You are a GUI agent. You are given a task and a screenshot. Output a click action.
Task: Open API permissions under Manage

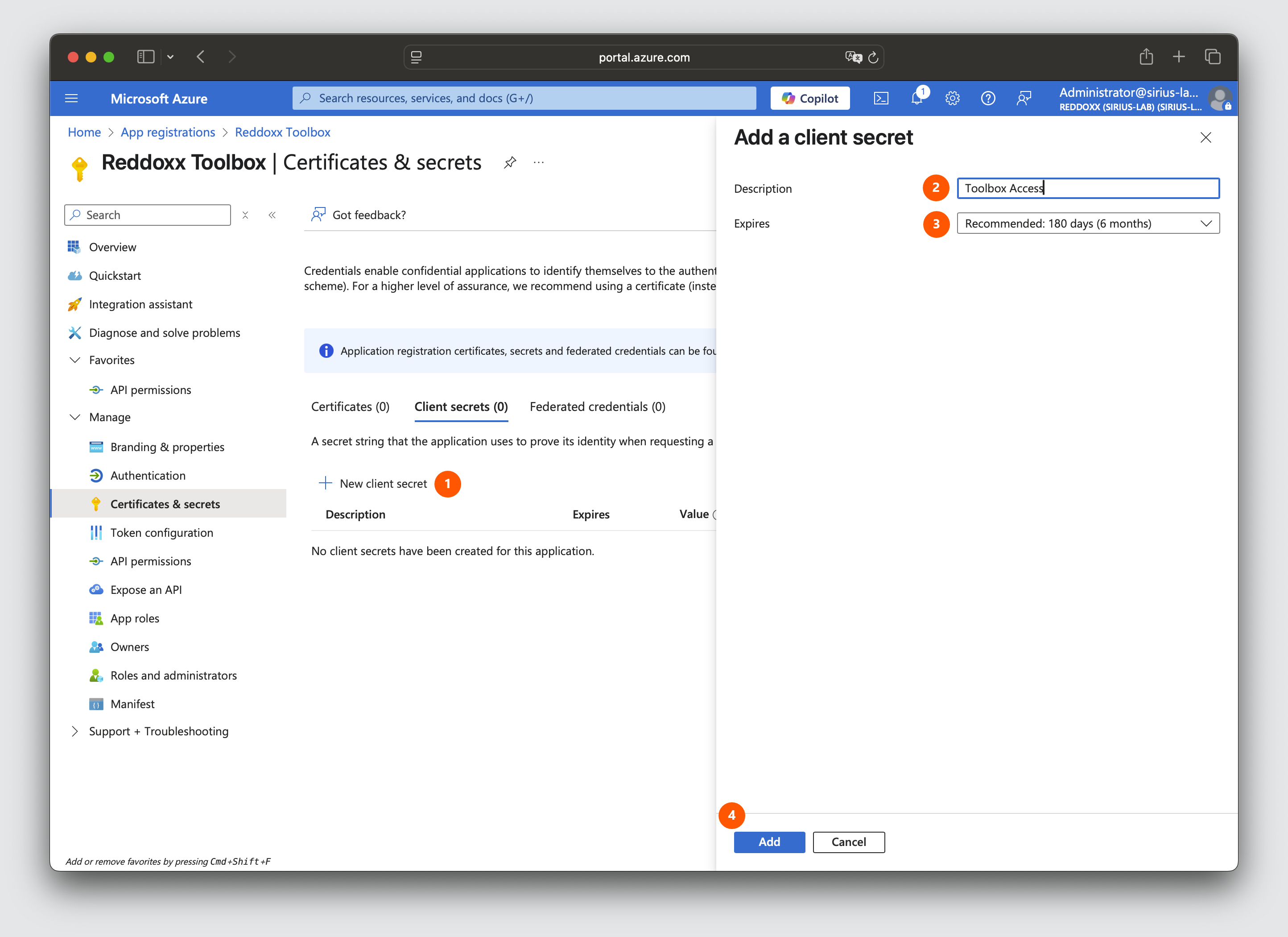coord(150,561)
